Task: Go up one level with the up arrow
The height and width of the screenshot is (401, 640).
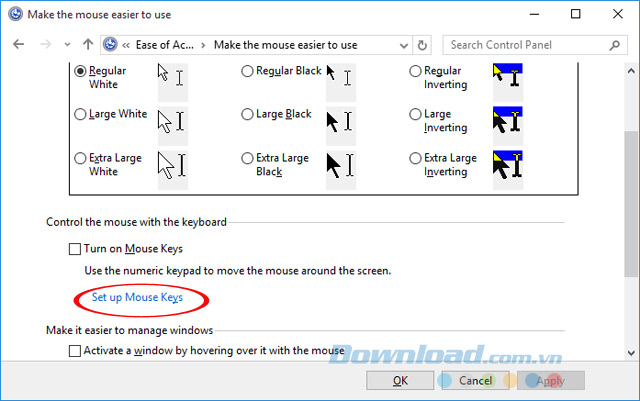Action: [88, 44]
